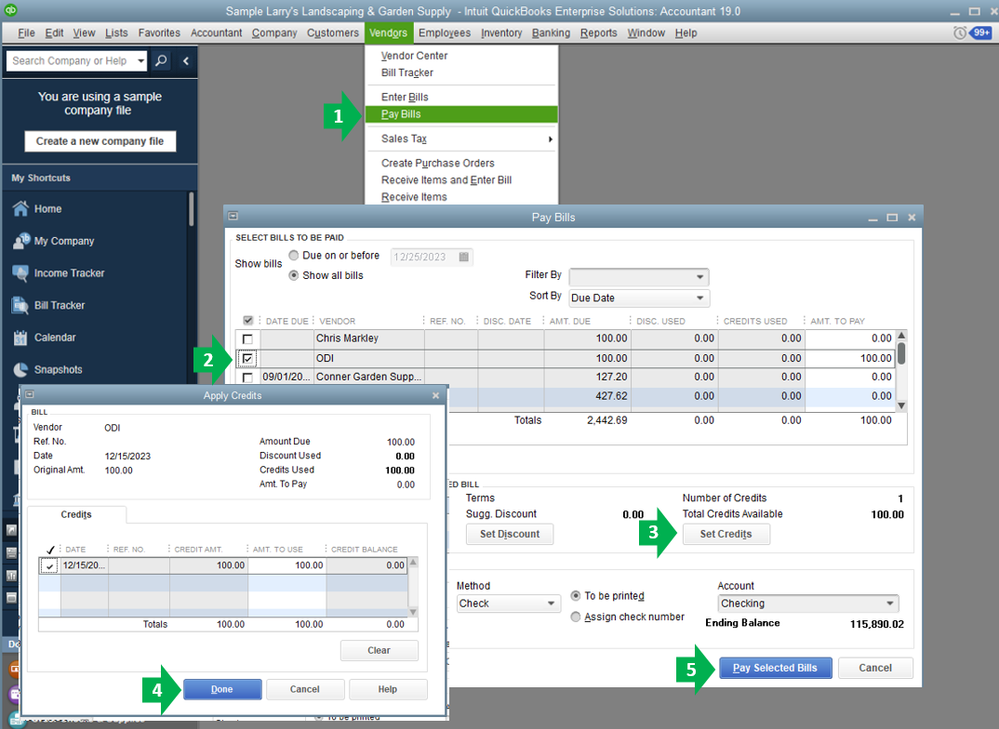The width and height of the screenshot is (999, 729).
Task: Click Clear in Apply Credits
Action: pos(379,651)
